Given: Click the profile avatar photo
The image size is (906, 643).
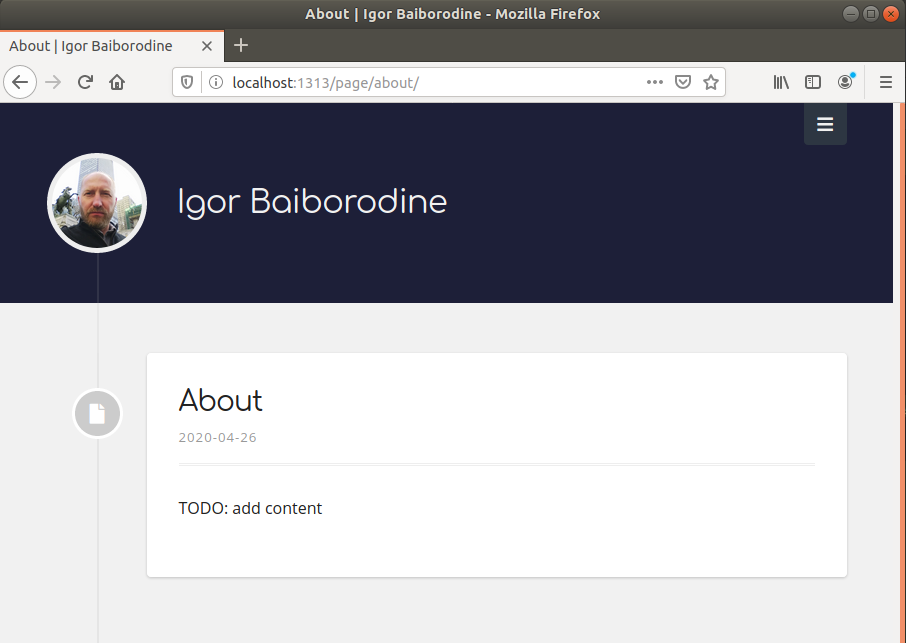Looking at the screenshot, I should tap(97, 203).
